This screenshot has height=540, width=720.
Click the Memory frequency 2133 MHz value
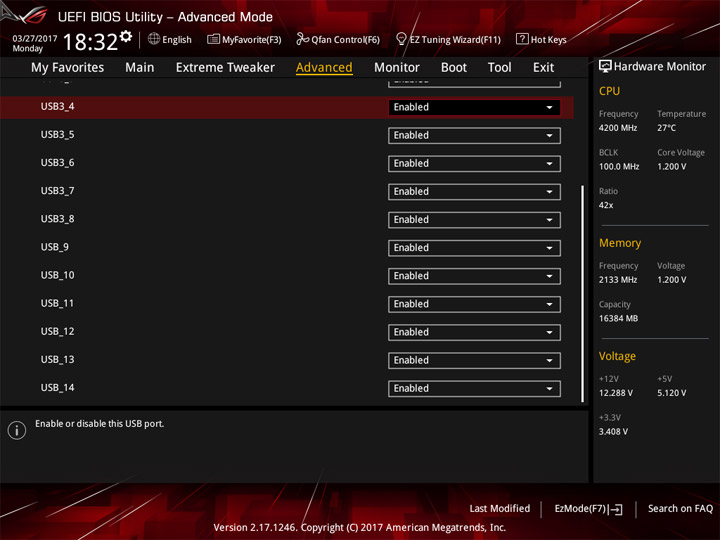(618, 280)
